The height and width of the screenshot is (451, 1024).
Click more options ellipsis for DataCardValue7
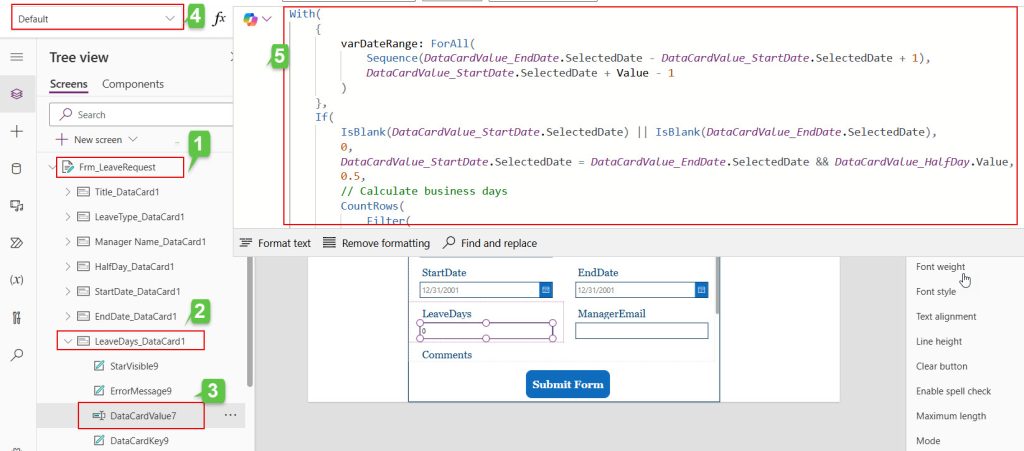231,414
